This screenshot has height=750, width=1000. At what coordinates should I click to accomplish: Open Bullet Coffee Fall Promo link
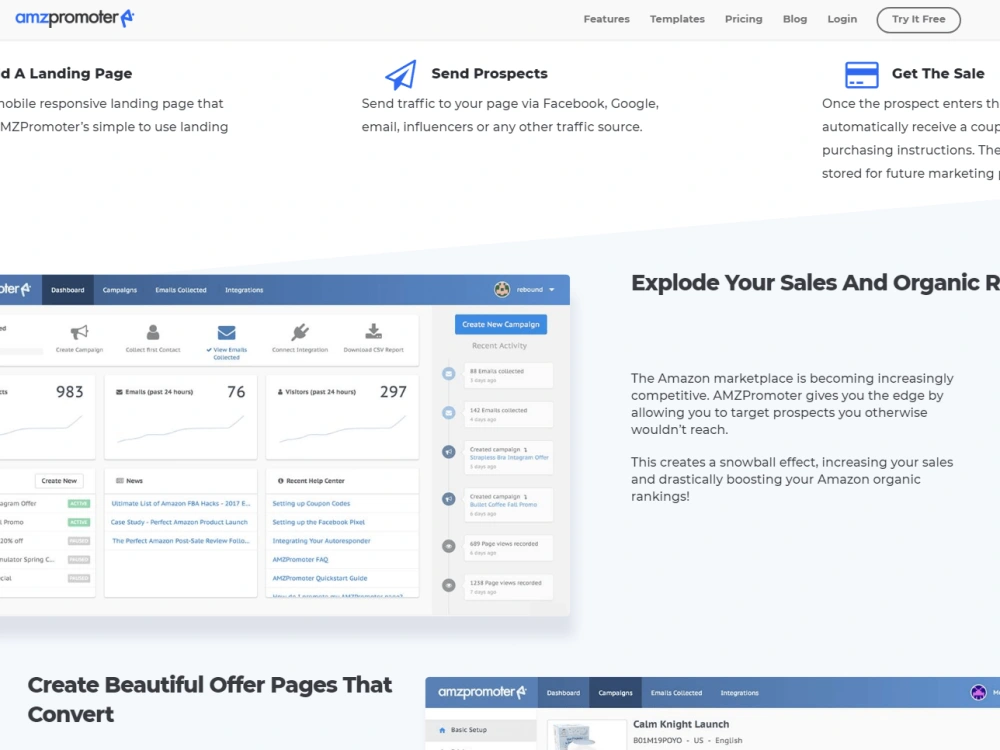(x=503, y=504)
